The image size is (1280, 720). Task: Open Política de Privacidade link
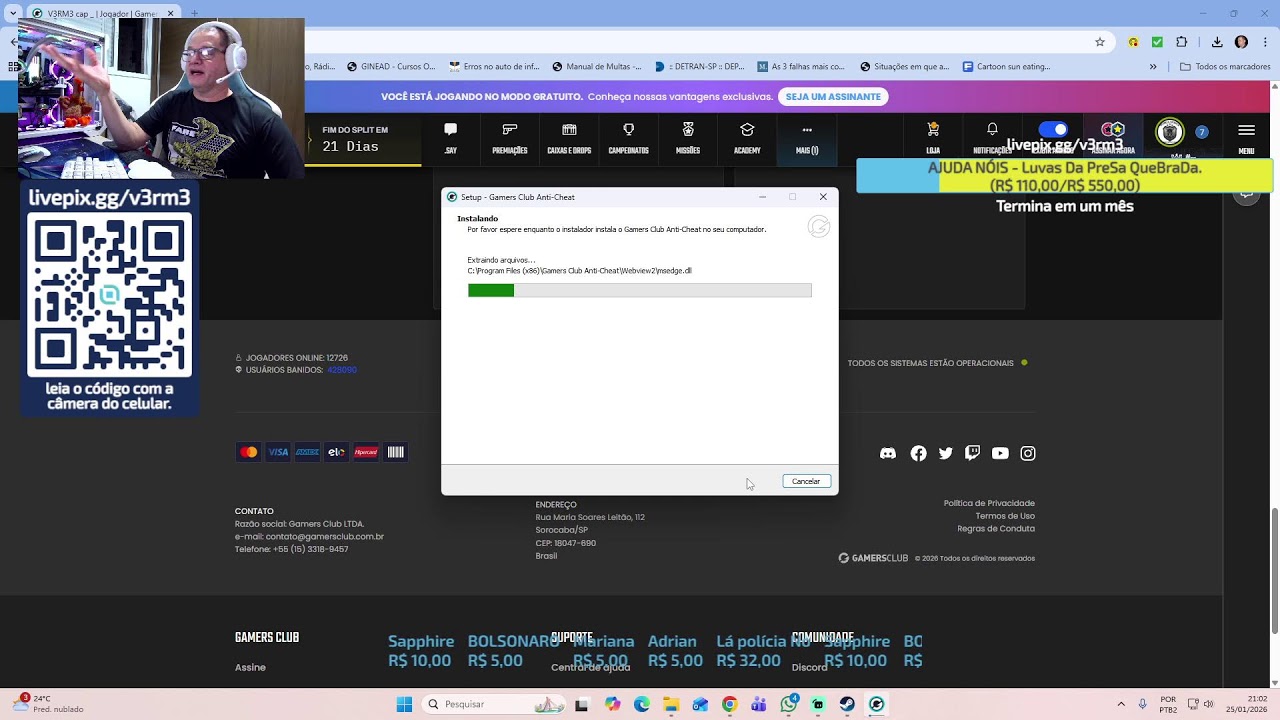point(989,503)
